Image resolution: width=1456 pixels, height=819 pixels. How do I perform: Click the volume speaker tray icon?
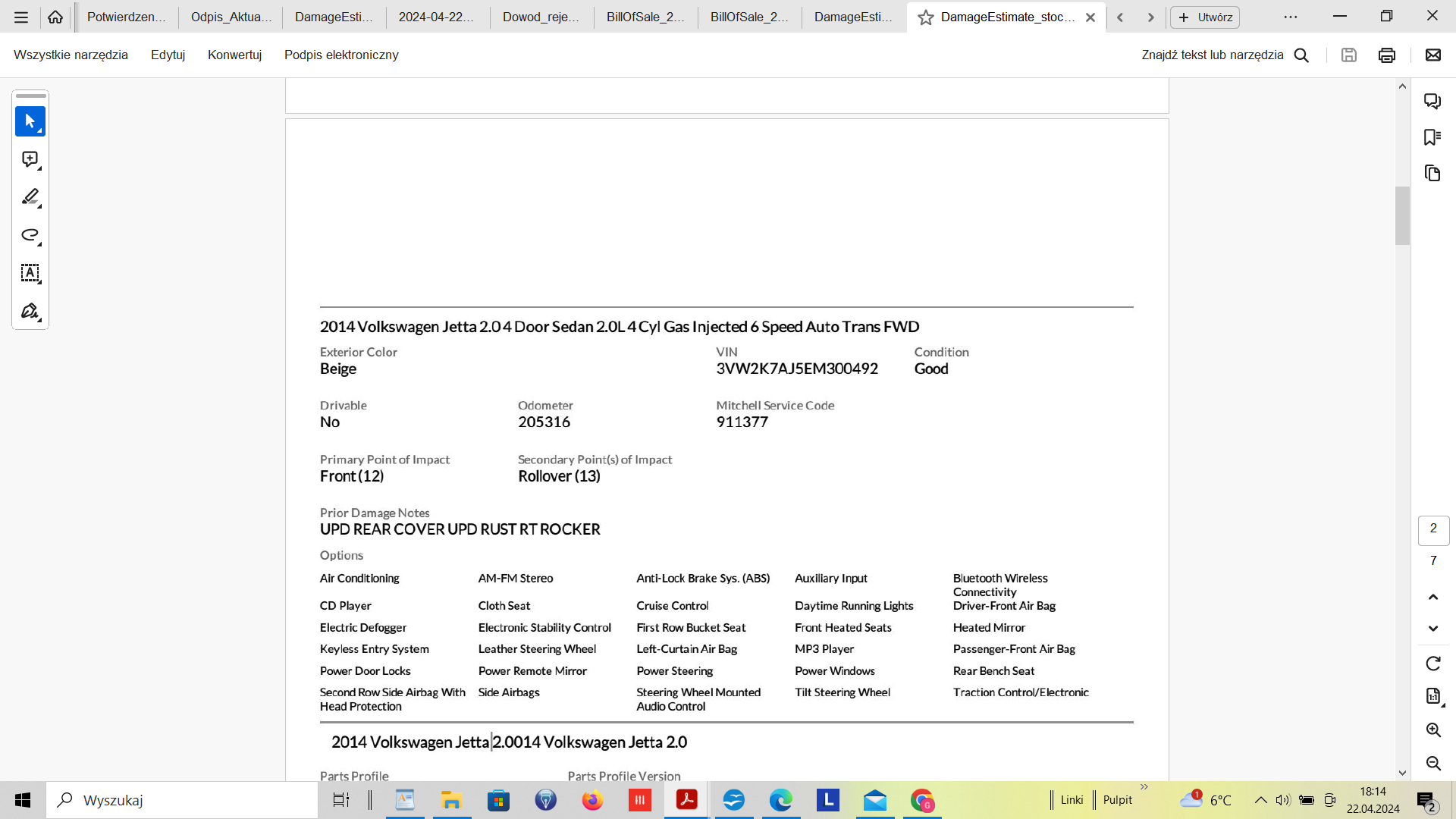(1282, 800)
